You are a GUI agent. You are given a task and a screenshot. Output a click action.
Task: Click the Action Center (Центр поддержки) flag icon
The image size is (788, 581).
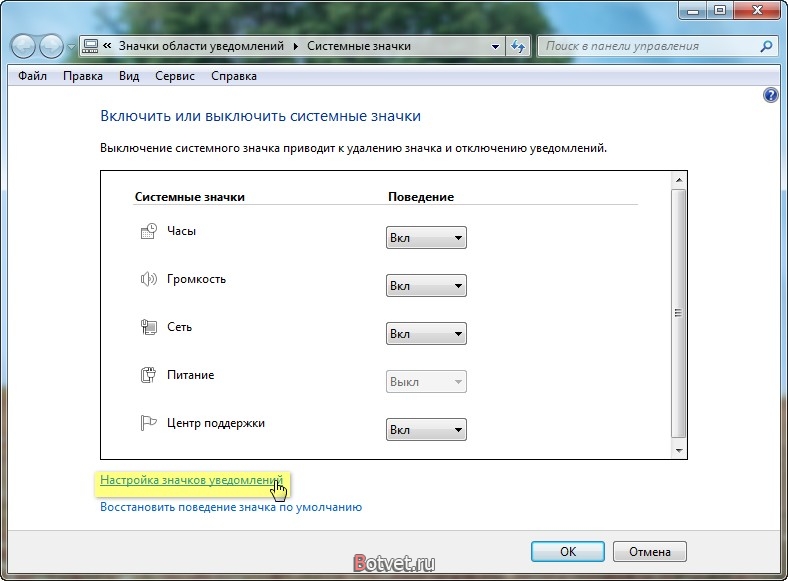point(149,424)
